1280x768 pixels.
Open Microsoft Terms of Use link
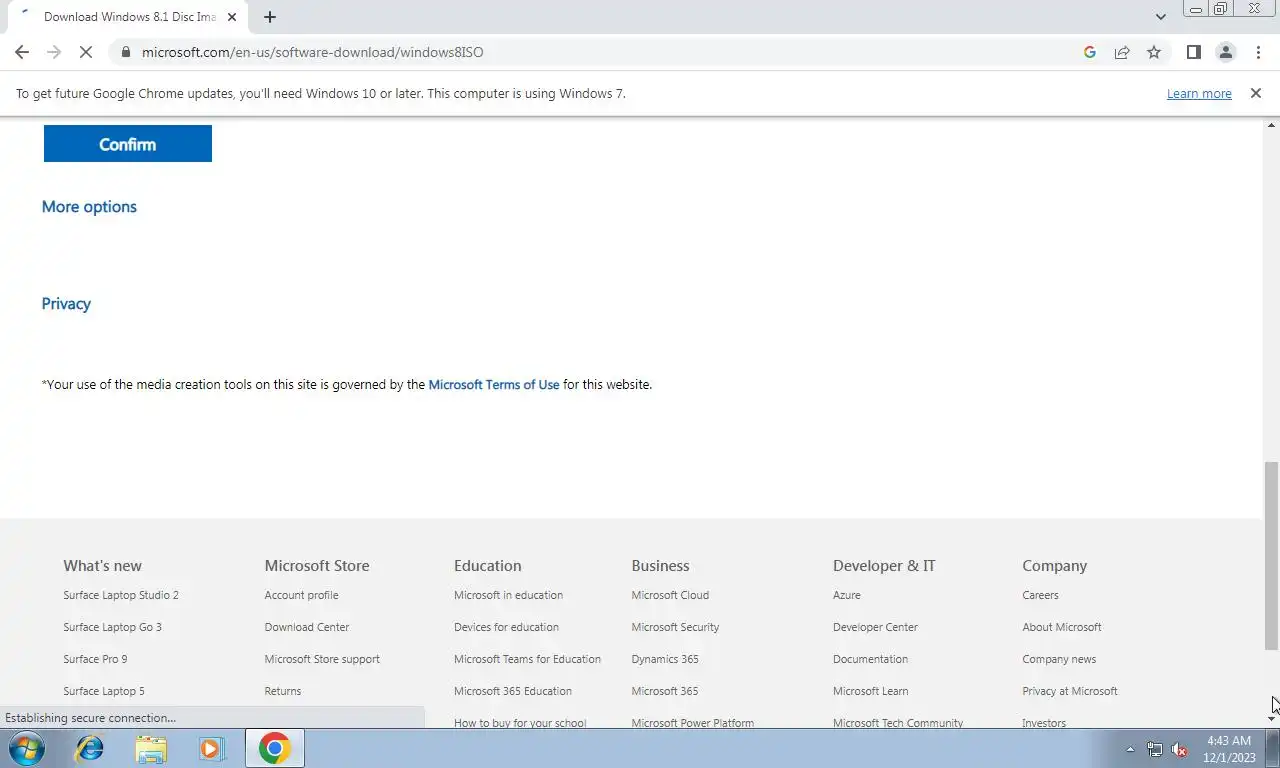[x=494, y=384]
